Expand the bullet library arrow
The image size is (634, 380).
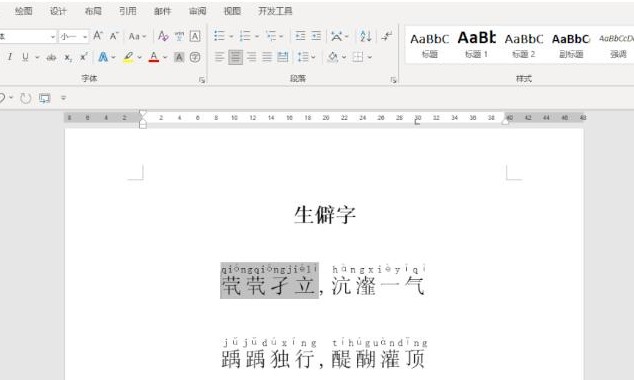(x=231, y=36)
